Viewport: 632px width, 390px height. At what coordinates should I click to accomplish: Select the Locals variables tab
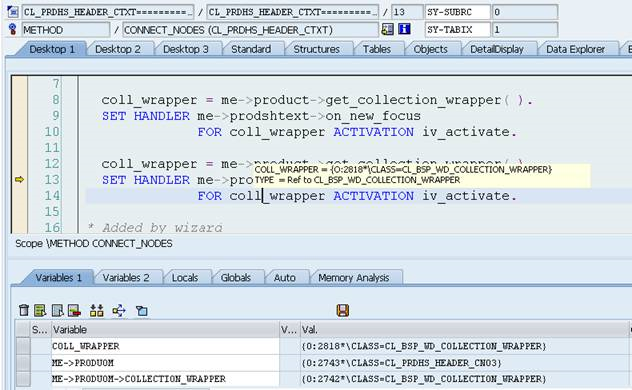185,278
